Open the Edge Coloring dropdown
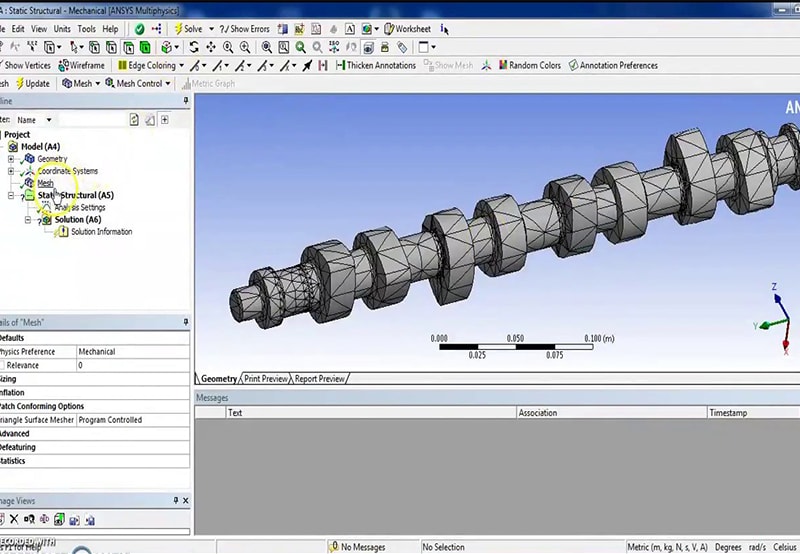The width and height of the screenshot is (800, 554). [151, 65]
